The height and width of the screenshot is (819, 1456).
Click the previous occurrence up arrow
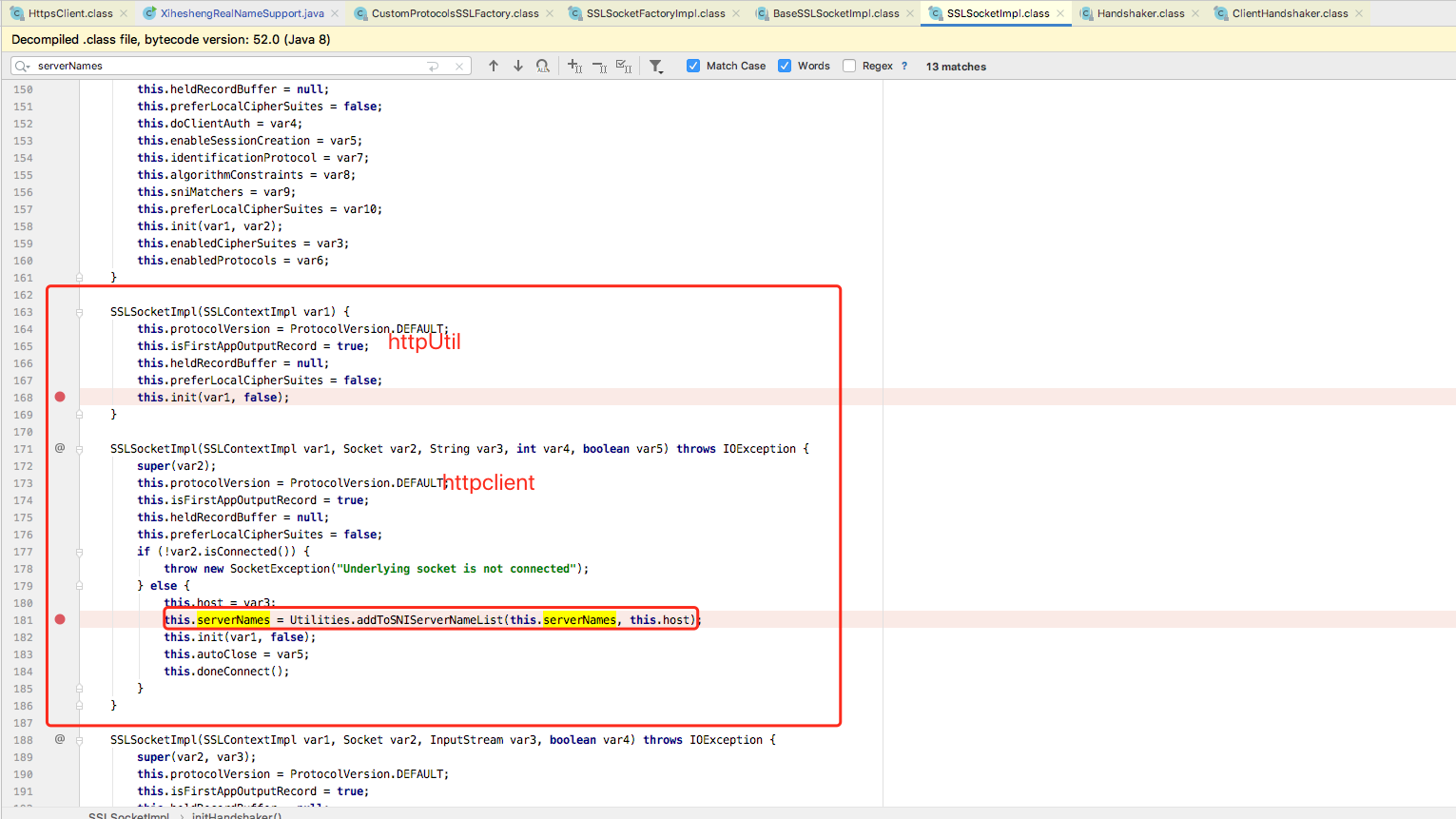[x=494, y=66]
